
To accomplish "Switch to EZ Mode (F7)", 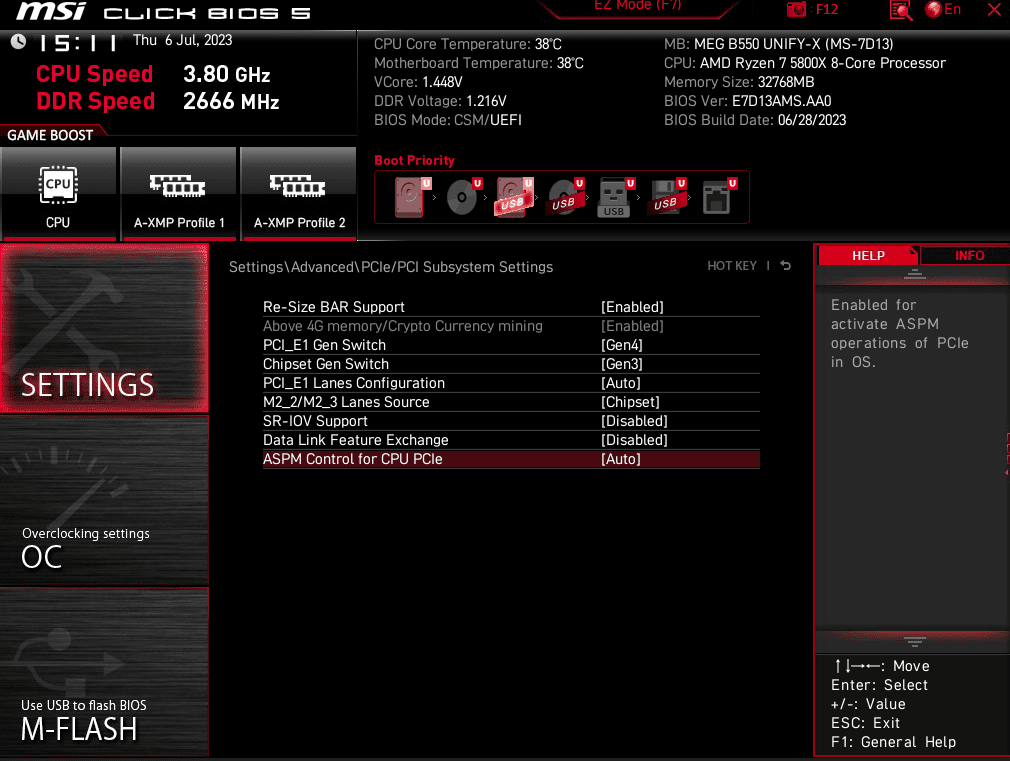I will [637, 6].
